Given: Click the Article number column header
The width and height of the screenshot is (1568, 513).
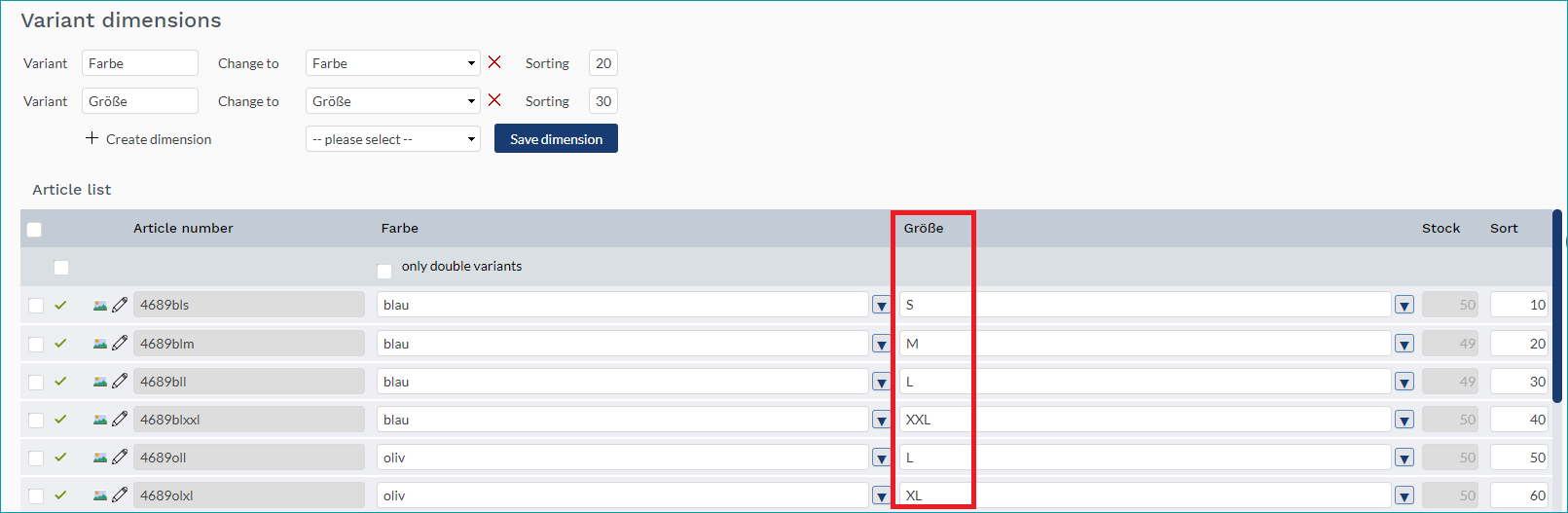Looking at the screenshot, I should pos(183,228).
